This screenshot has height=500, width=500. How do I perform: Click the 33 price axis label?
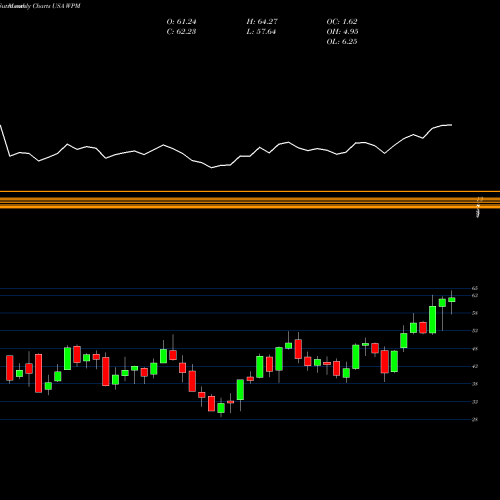(x=475, y=402)
